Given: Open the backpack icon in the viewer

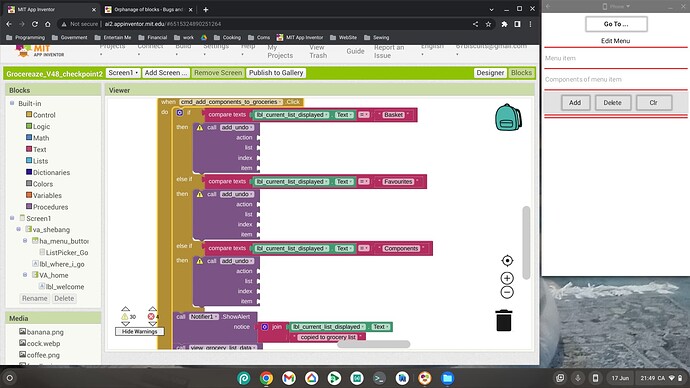Looking at the screenshot, I should (508, 117).
